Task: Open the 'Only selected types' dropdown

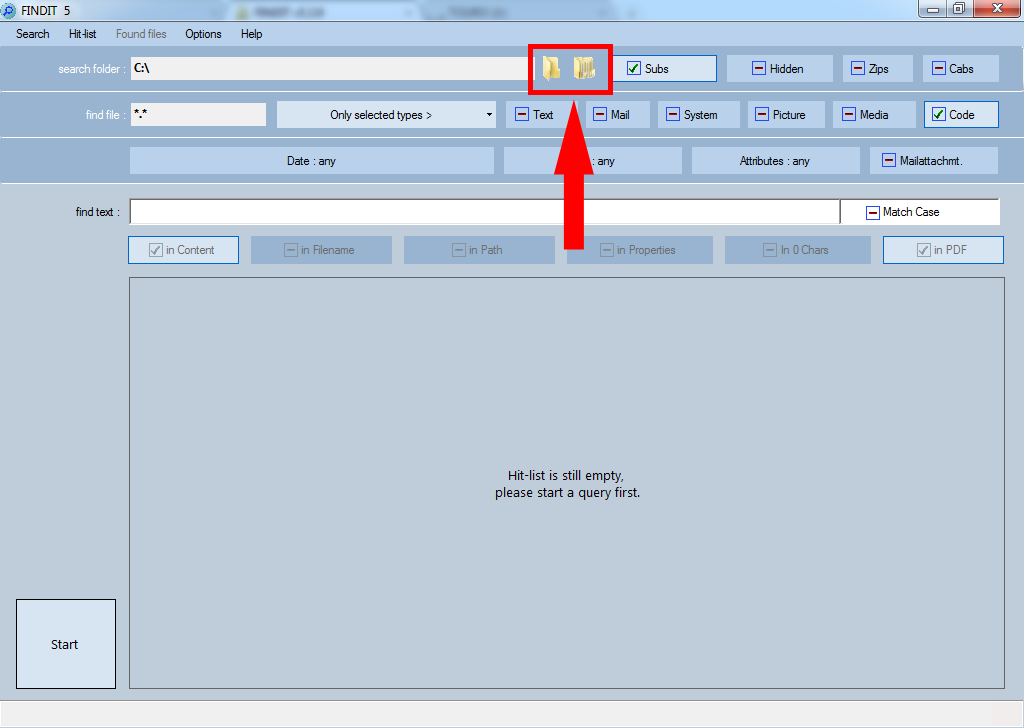Action: pos(386,115)
